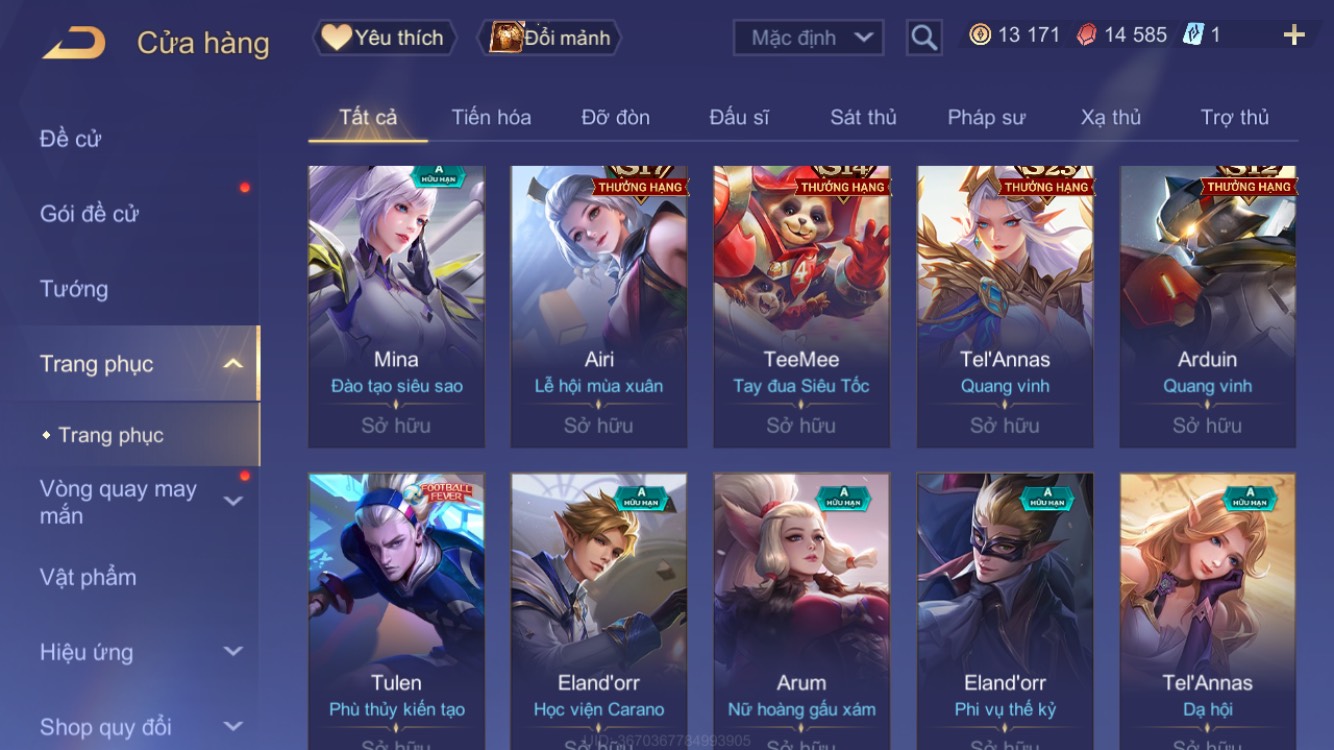Open Gói đề cử in sidebar
Viewport: 1334px width, 750px height.
point(89,213)
